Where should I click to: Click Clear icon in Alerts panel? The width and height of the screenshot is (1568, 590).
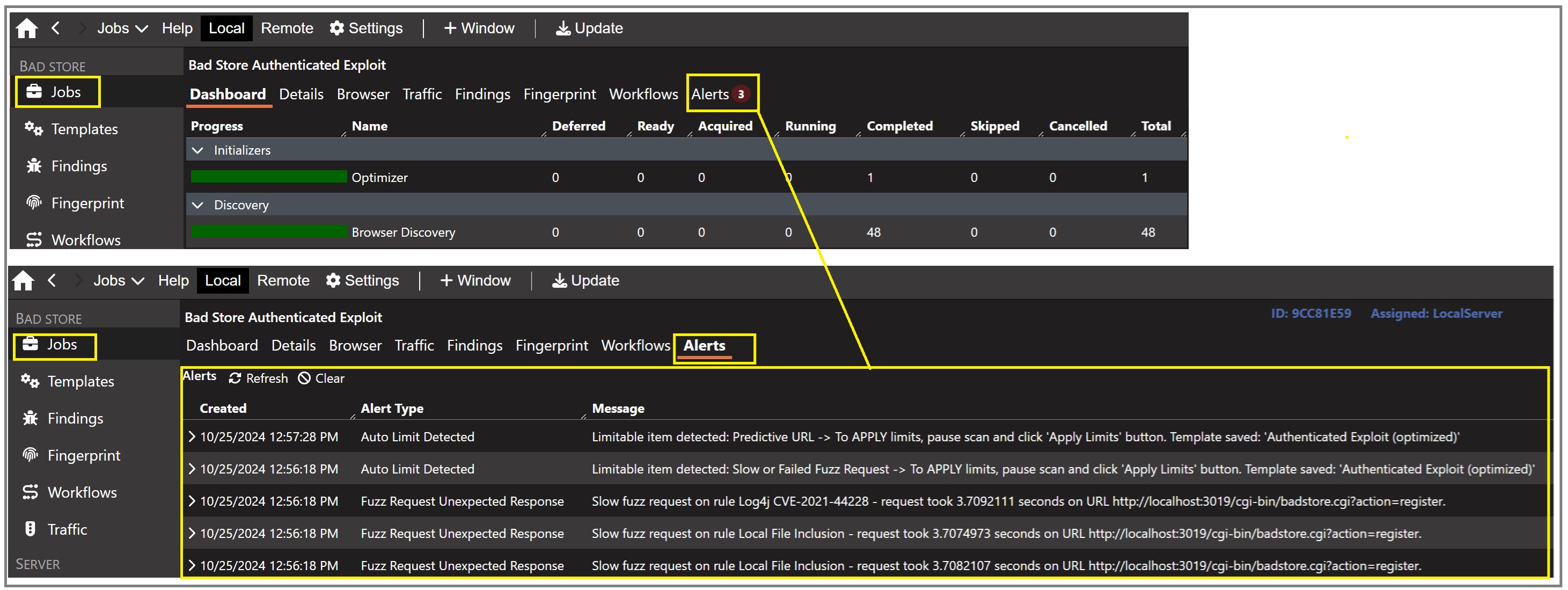pos(304,378)
